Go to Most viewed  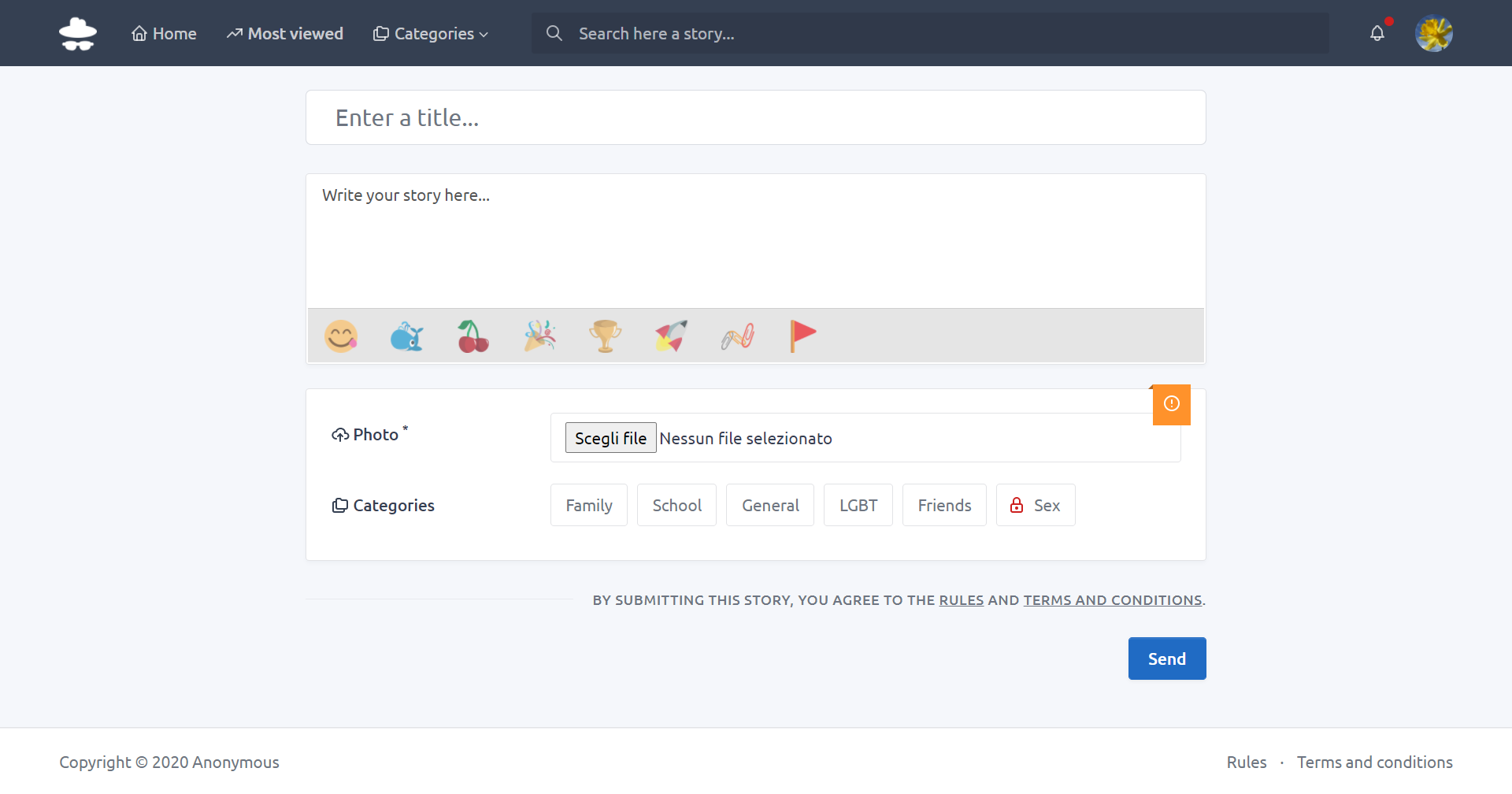click(284, 33)
